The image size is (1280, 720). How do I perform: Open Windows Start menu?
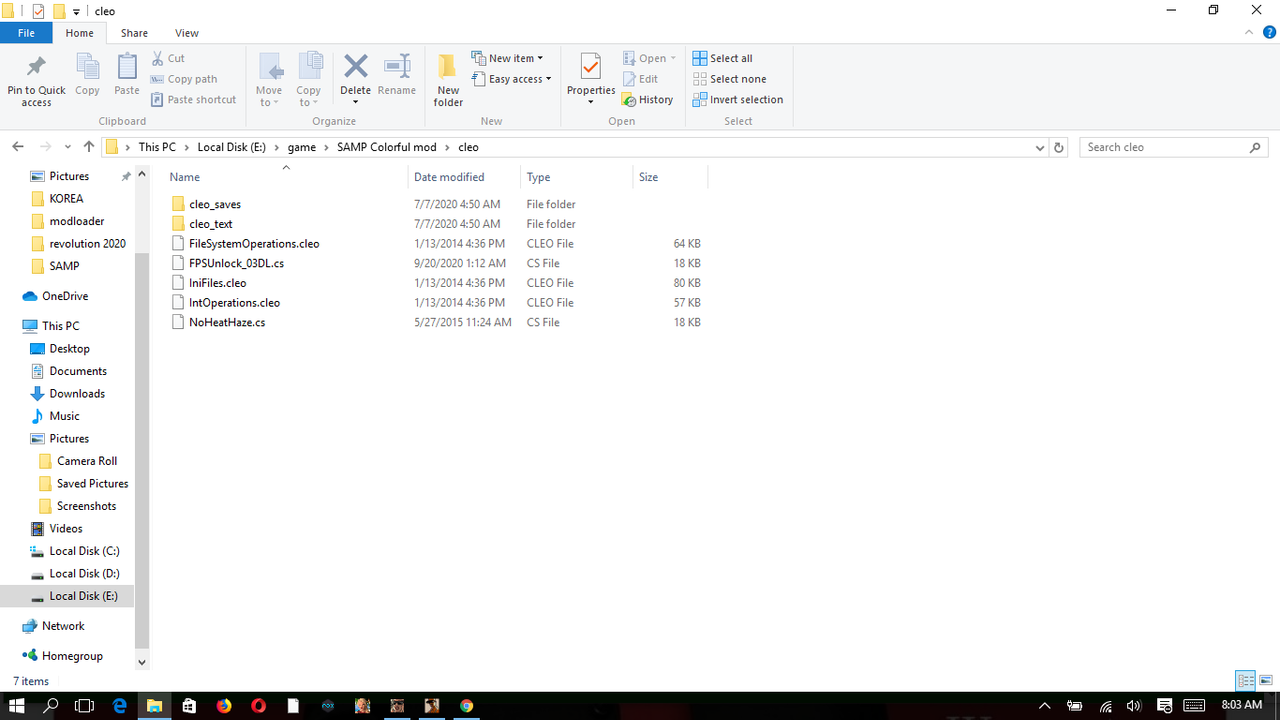16,706
